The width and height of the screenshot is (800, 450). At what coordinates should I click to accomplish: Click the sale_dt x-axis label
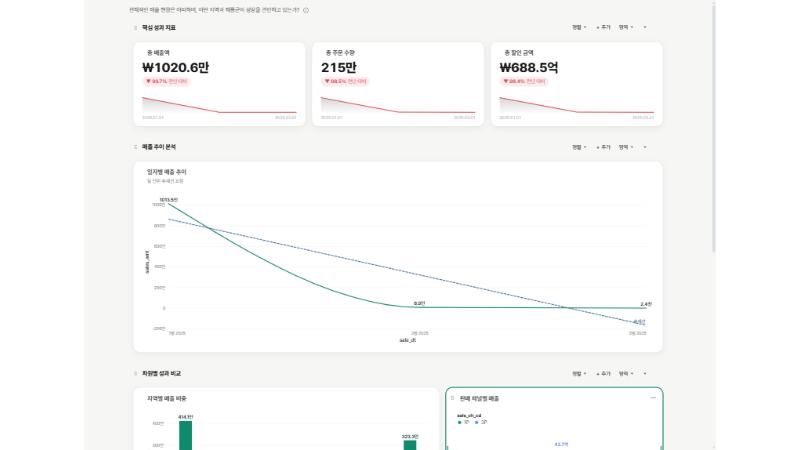click(408, 340)
